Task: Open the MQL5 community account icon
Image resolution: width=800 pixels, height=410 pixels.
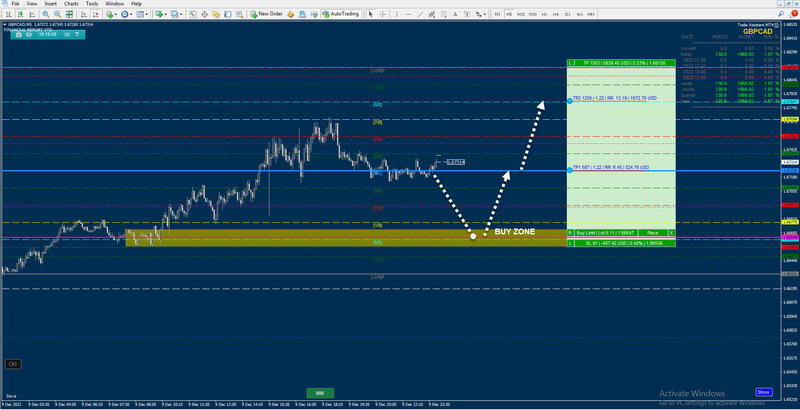Action: [x=303, y=14]
